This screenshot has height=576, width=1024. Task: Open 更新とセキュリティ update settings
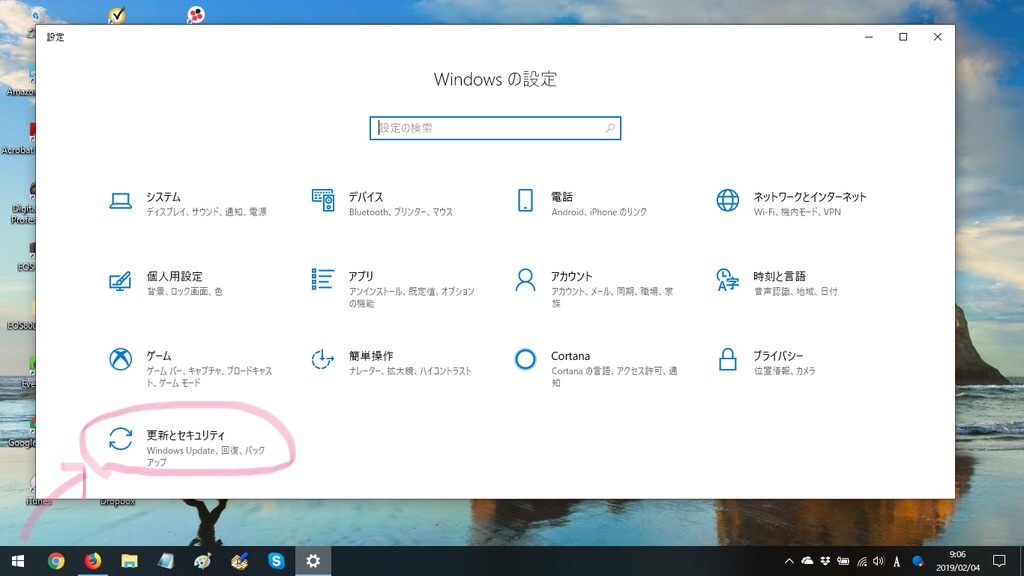point(186,447)
